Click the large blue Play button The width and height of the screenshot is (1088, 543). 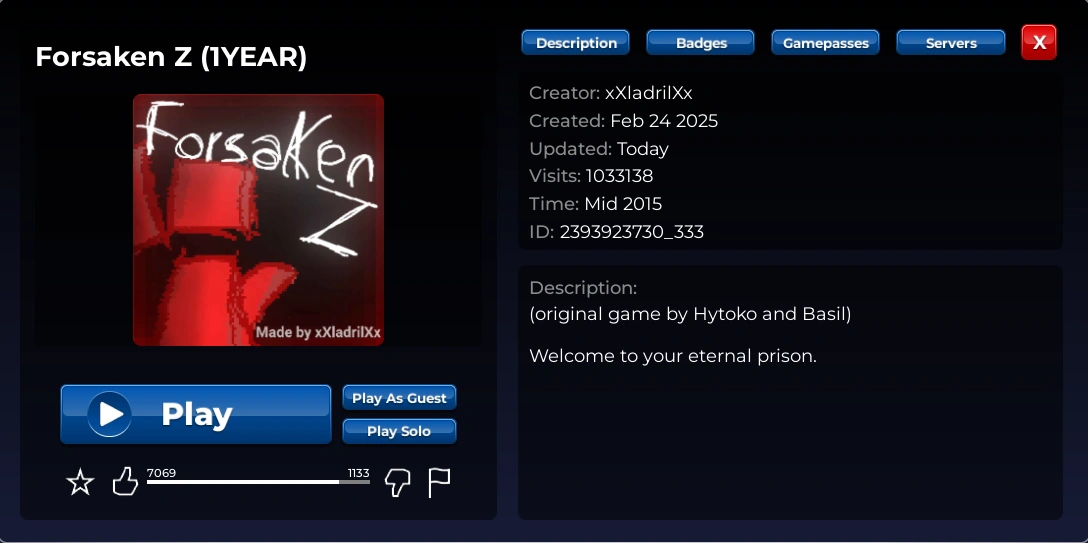pyautogui.click(x=196, y=414)
